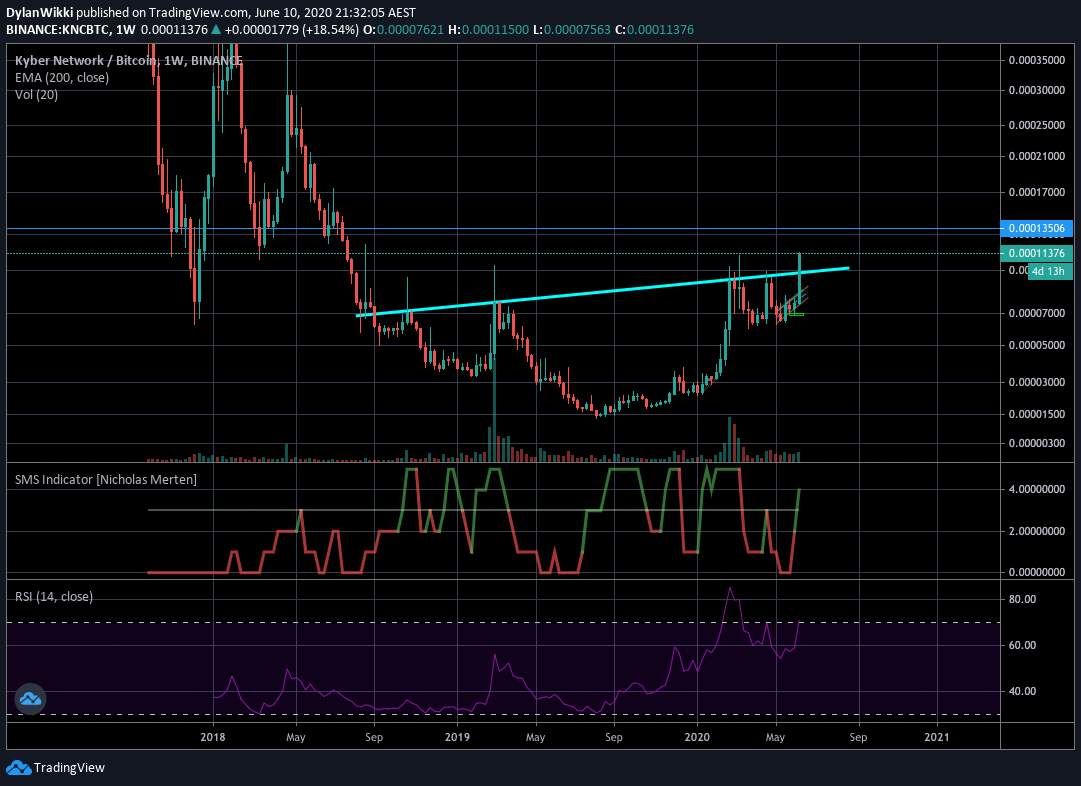Click the O:0.00007621 open value
This screenshot has width=1081, height=786.
tap(403, 30)
